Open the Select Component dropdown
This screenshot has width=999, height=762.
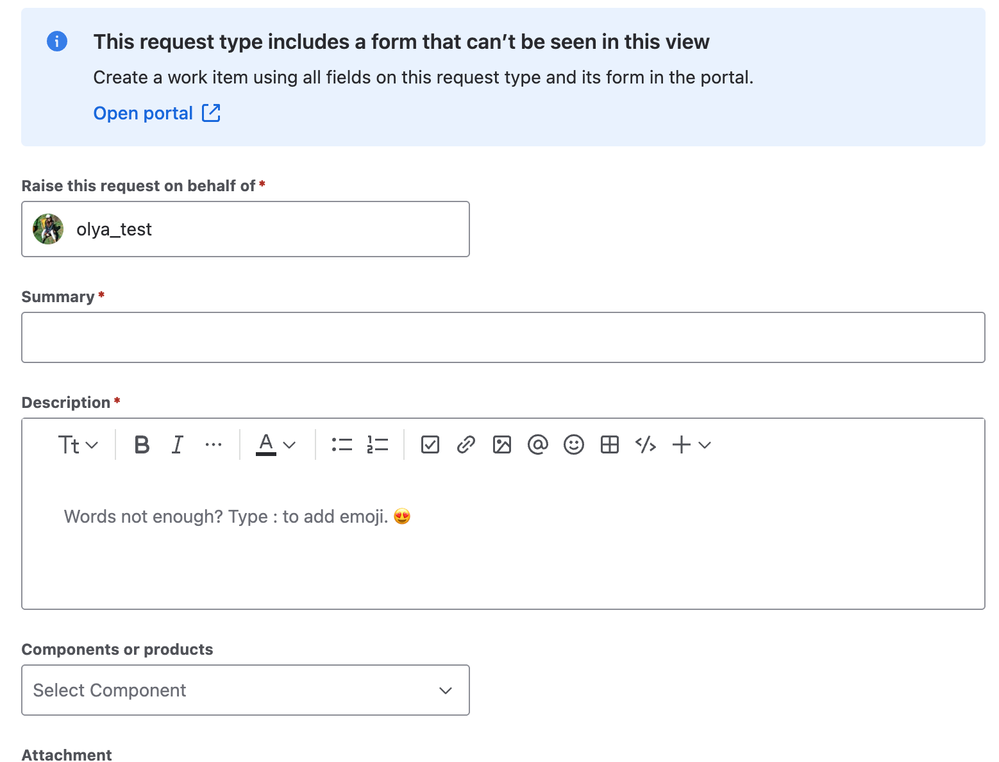coord(245,690)
